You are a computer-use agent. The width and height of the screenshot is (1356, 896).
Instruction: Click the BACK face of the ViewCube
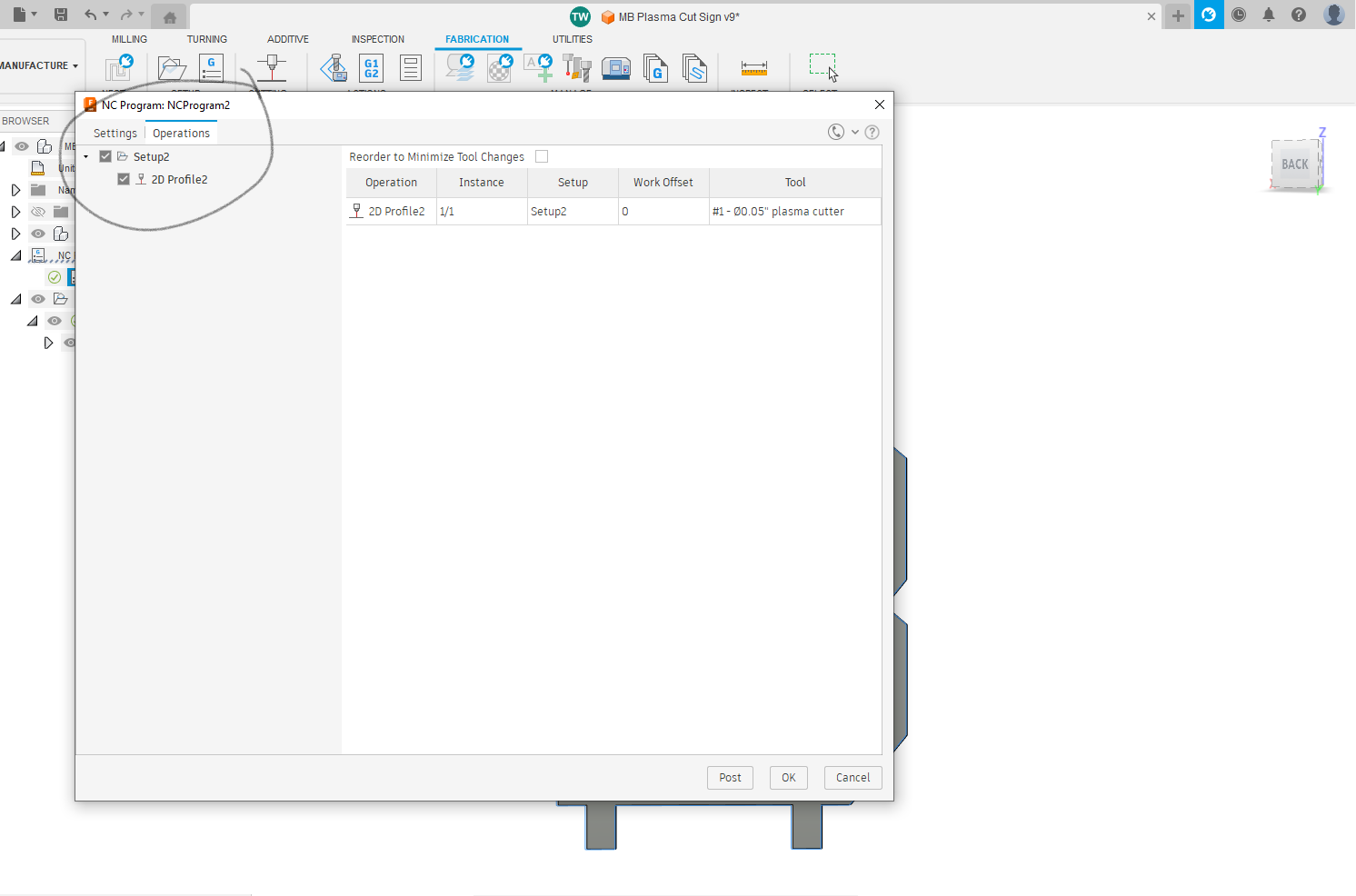tap(1294, 164)
